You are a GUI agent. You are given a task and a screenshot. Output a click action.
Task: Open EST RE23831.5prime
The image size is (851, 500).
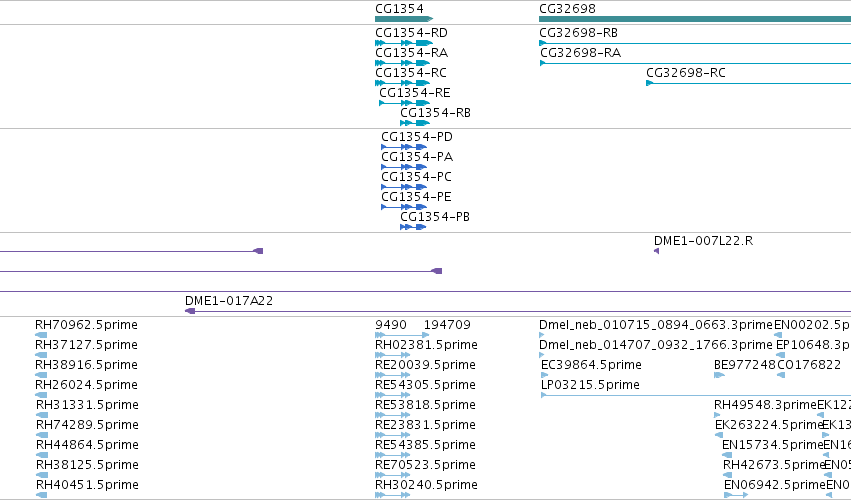426,425
